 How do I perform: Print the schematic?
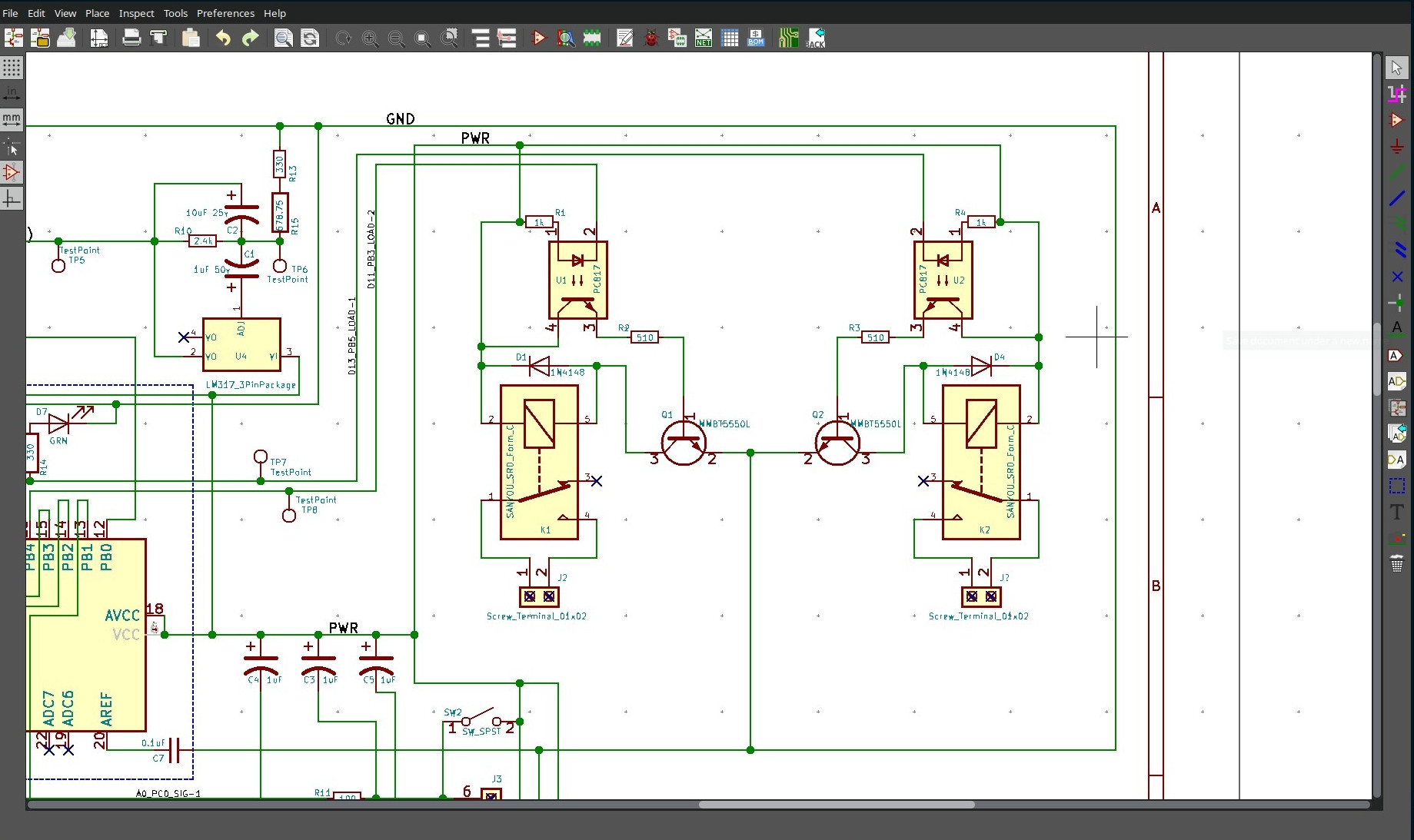point(131,38)
